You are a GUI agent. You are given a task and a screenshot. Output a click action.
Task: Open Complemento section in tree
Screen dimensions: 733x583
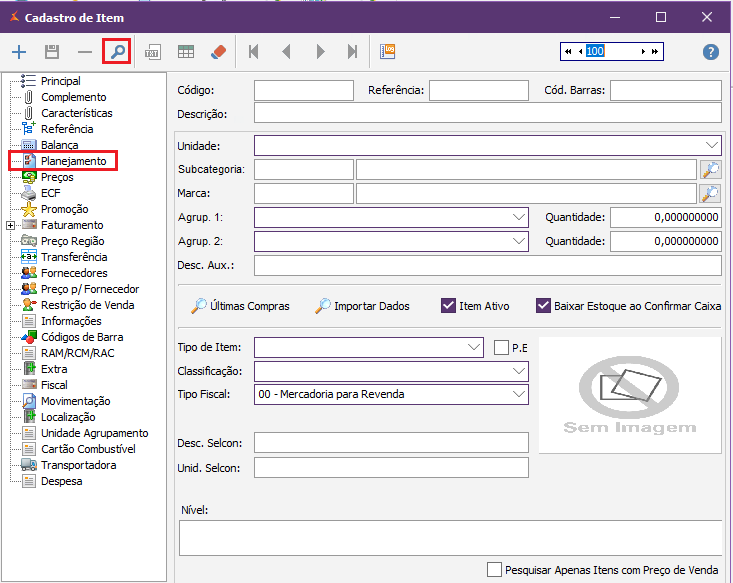click(73, 97)
